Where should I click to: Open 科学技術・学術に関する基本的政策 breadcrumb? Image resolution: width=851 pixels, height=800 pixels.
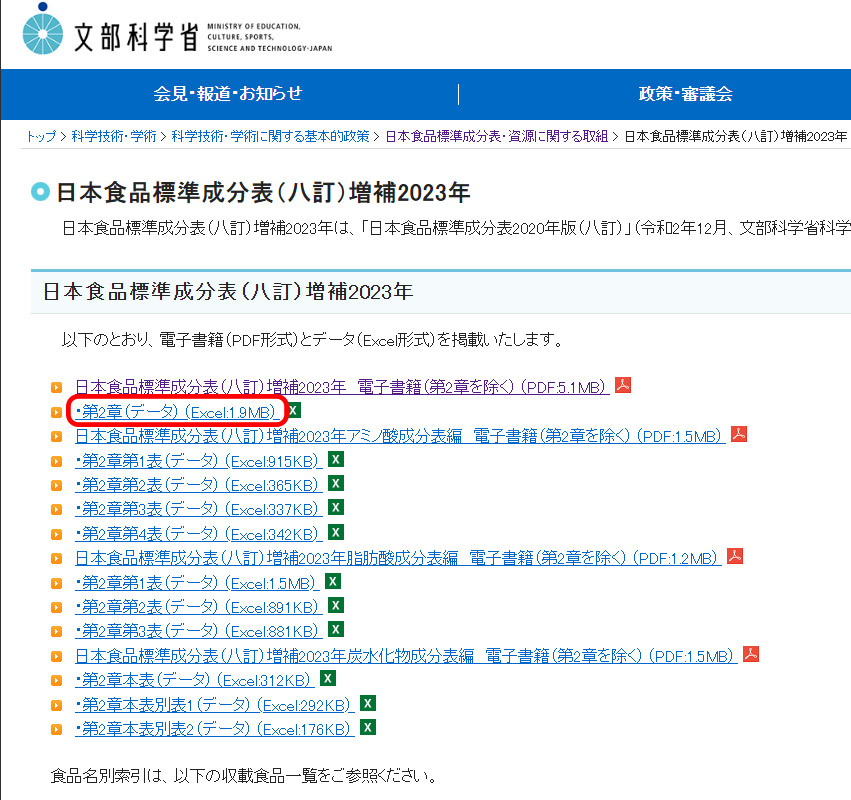[270, 136]
